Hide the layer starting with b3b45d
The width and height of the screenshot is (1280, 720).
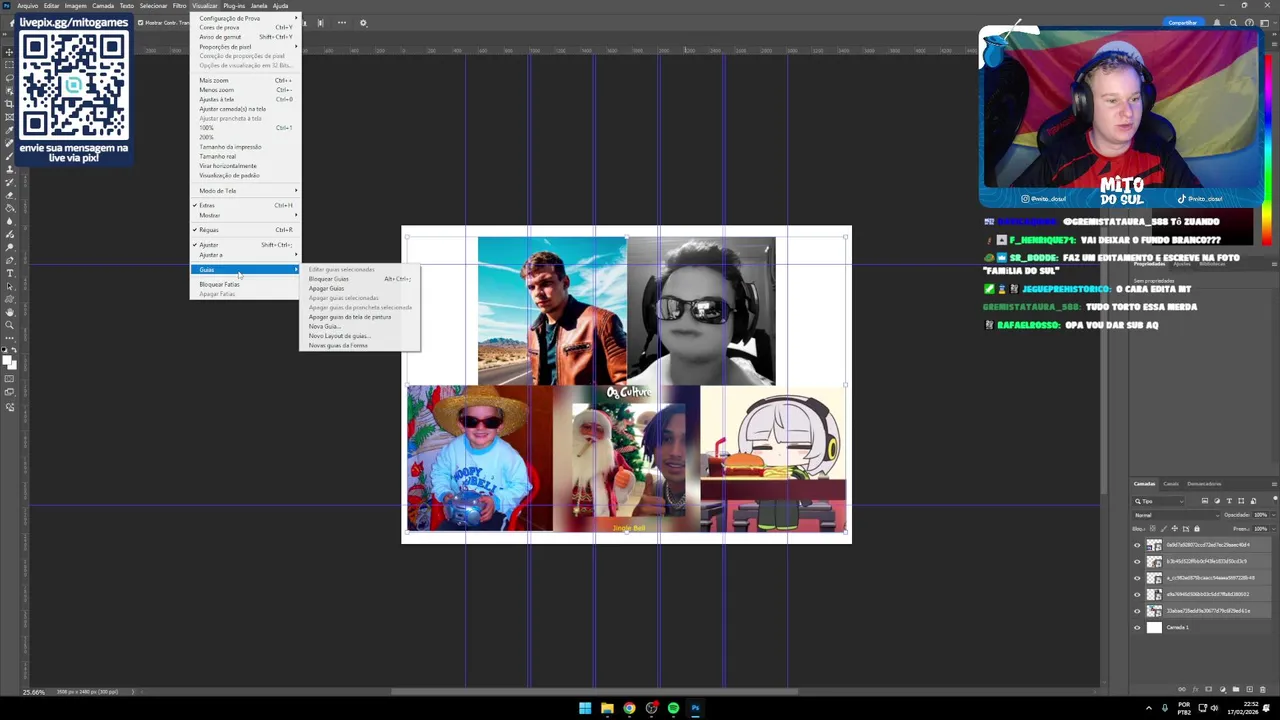(x=1137, y=561)
